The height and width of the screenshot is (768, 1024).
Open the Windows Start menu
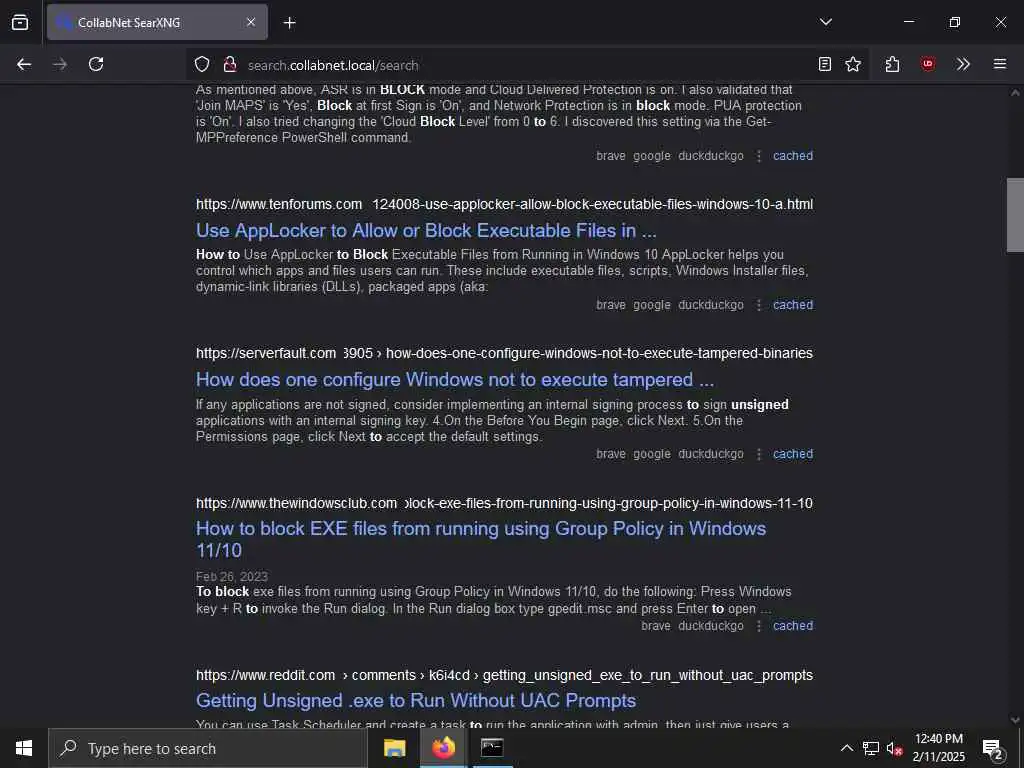coord(24,748)
